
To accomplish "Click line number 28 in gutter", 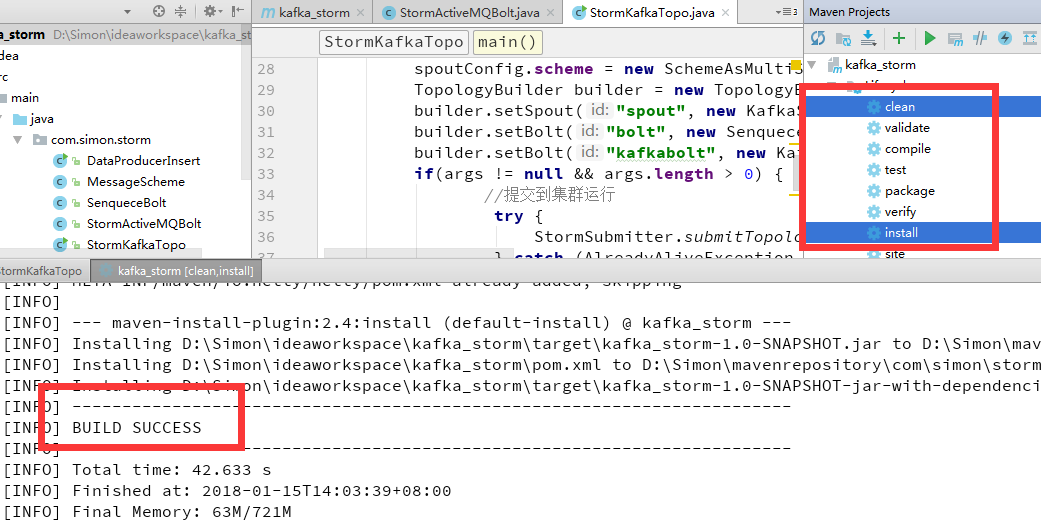I will (x=266, y=69).
